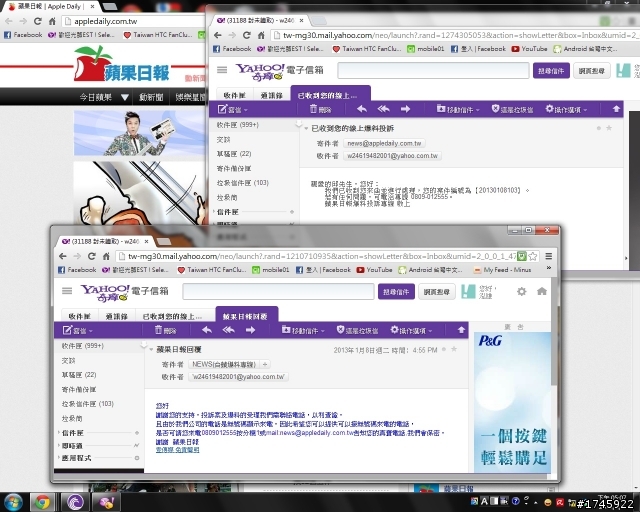
Task: Click Forward arrow in back Yahoo mail window
Action: 405,109
